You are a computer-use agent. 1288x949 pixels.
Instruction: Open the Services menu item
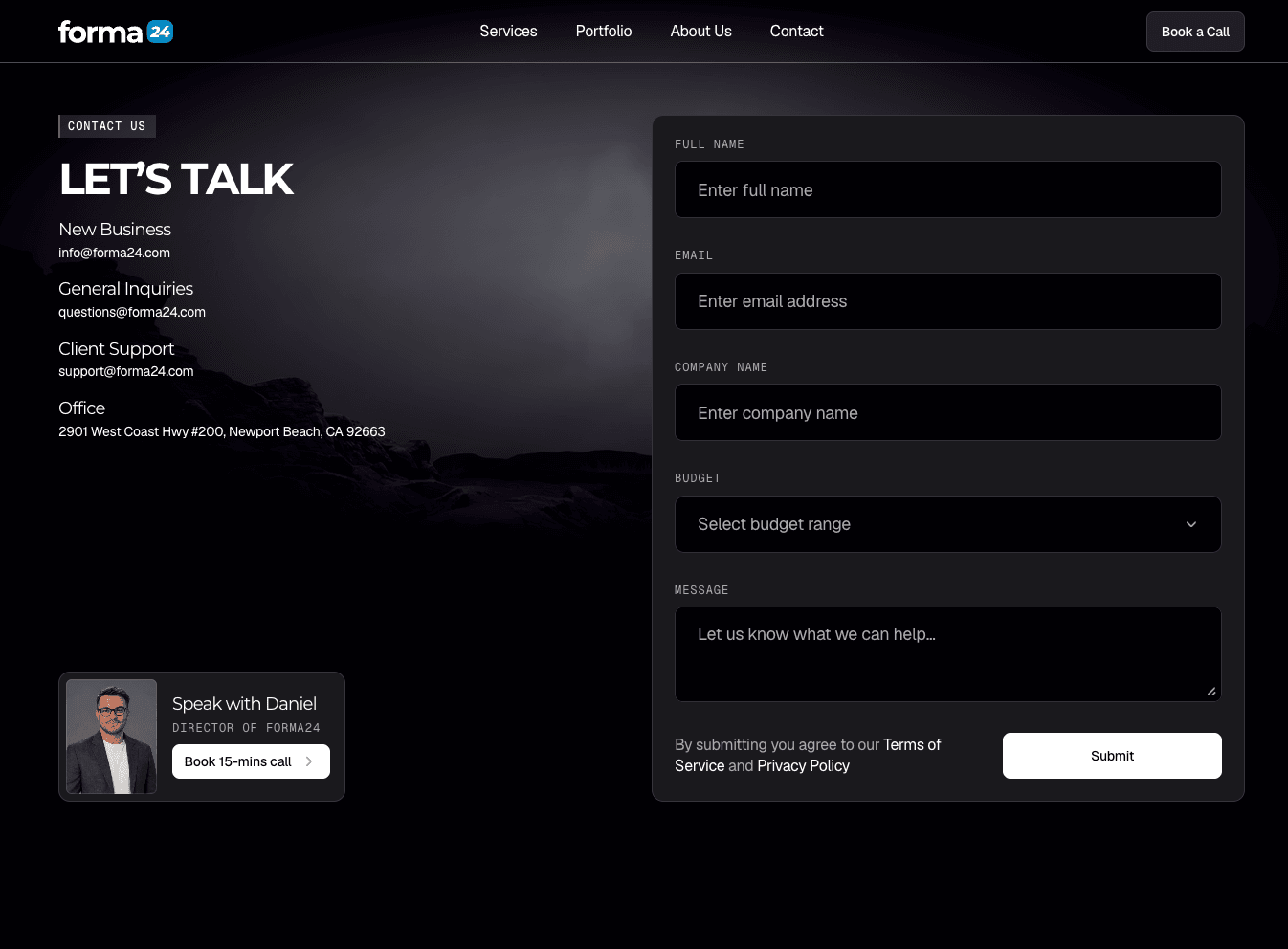coord(508,32)
